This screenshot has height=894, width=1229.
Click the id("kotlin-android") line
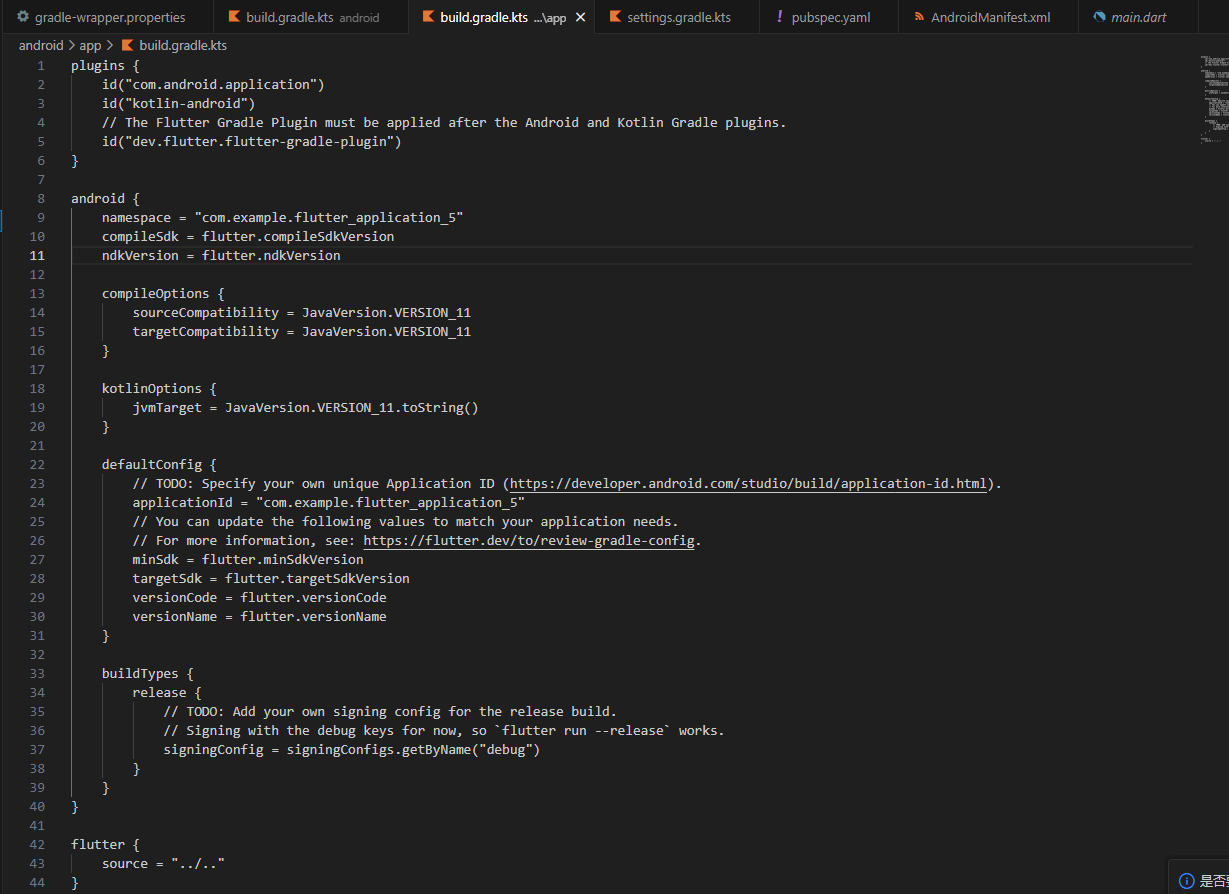(179, 104)
